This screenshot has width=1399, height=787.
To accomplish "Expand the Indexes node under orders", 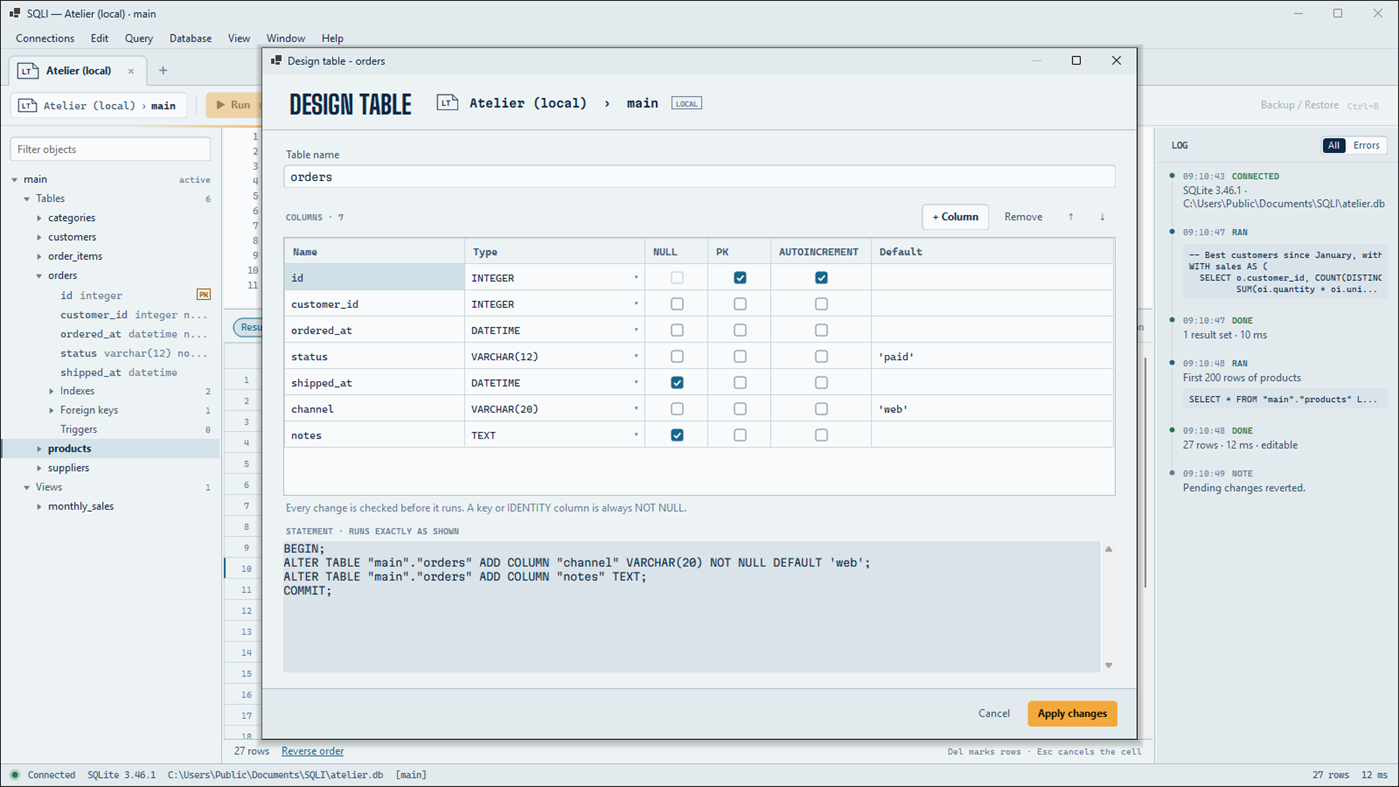I will [x=52, y=391].
